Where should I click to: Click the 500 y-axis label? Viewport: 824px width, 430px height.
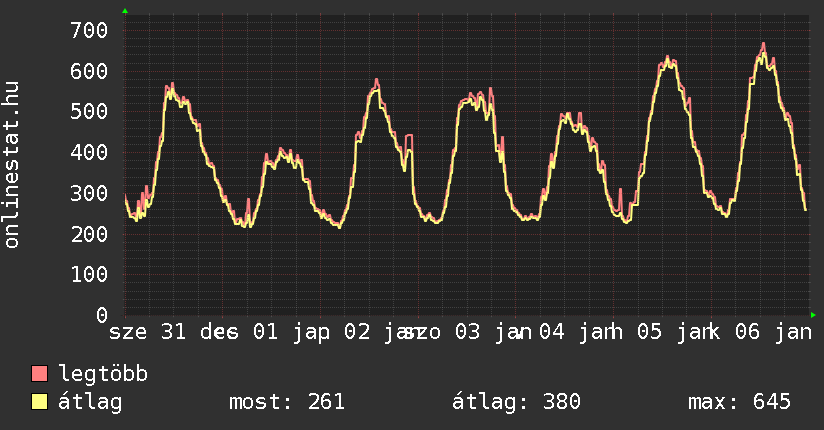pos(88,111)
